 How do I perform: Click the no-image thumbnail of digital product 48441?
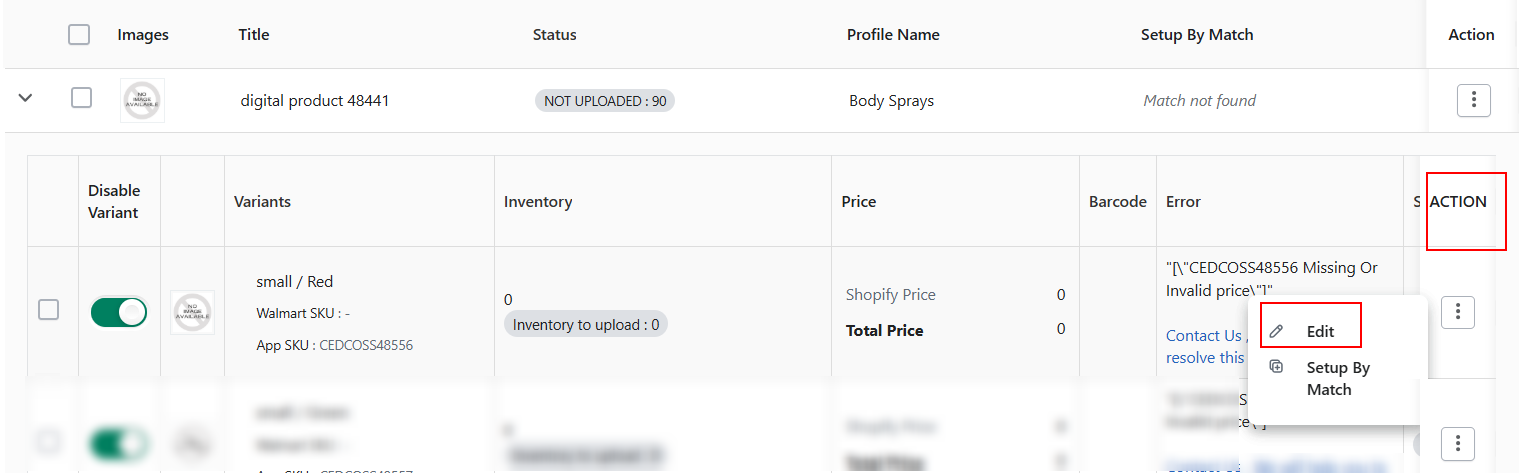[x=143, y=100]
